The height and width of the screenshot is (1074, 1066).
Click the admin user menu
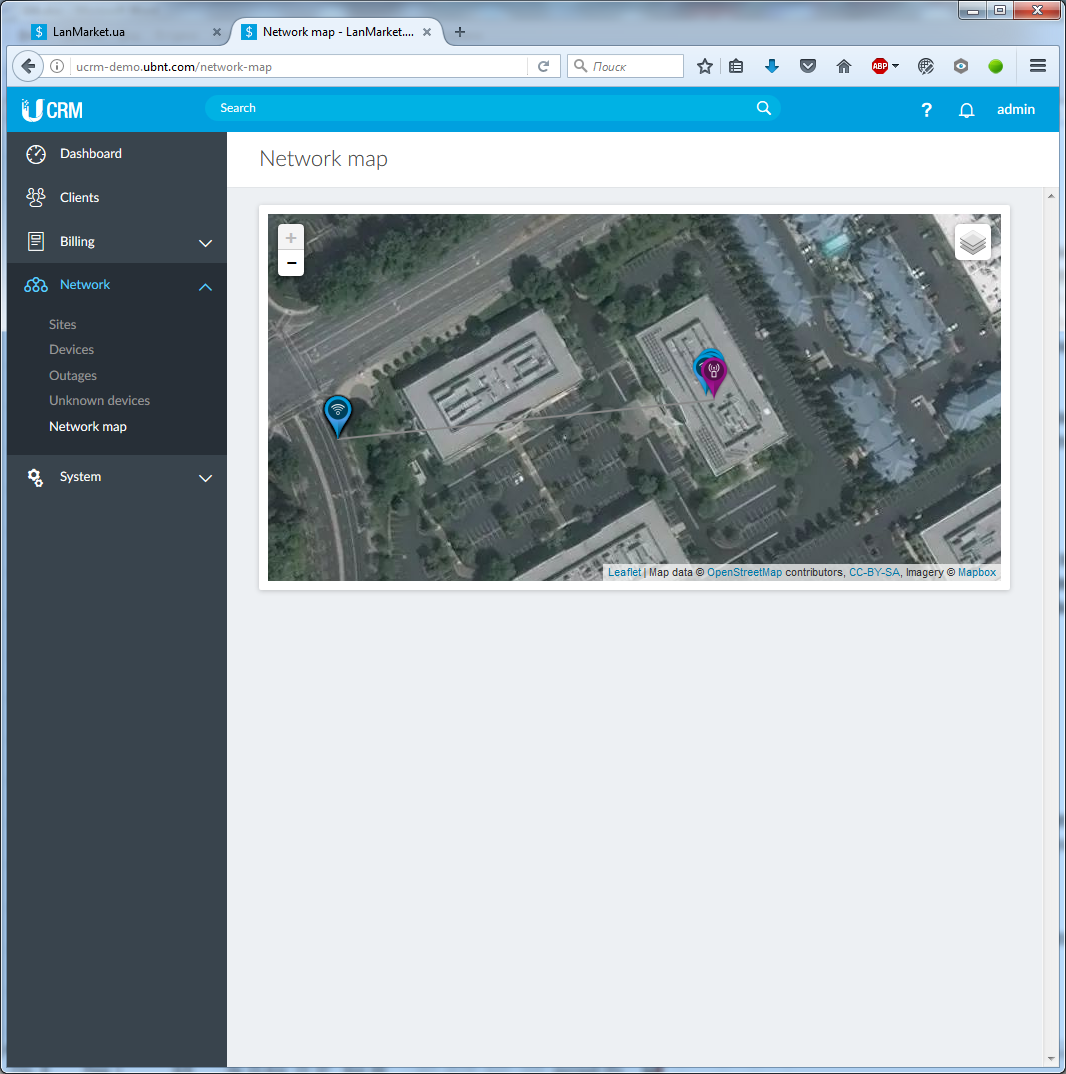[1015, 110]
